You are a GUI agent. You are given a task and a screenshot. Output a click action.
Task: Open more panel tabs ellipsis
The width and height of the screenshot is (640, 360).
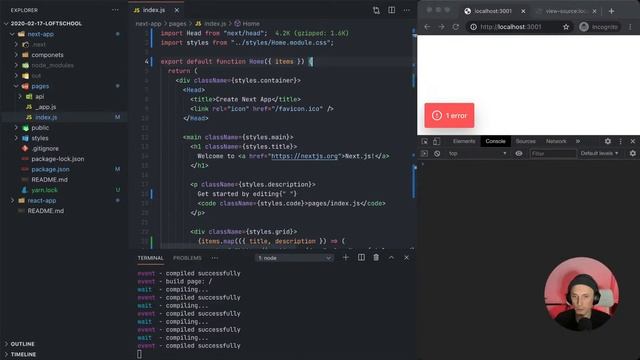tap(215, 258)
